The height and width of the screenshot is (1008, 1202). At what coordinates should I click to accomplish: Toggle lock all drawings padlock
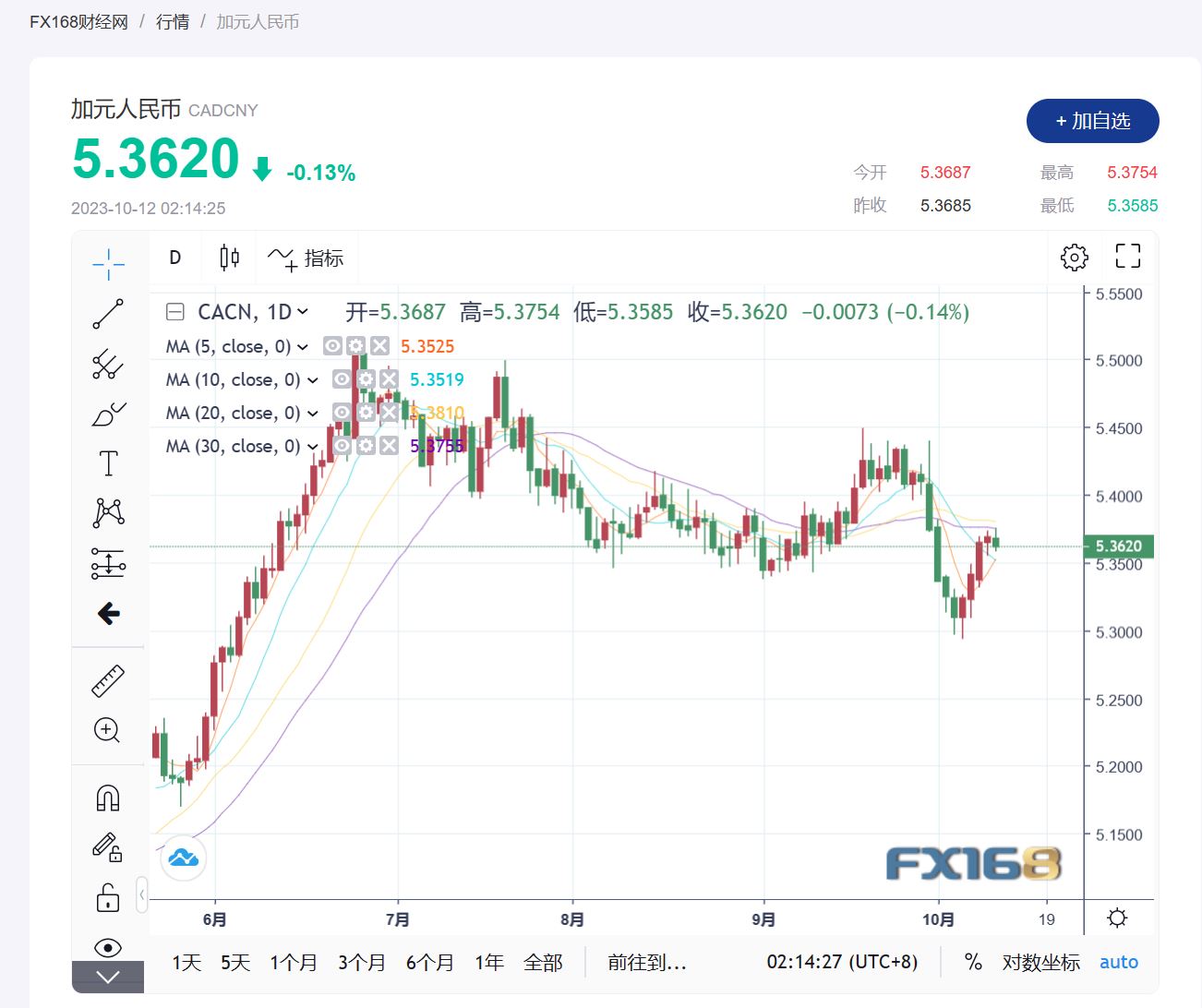point(108,896)
